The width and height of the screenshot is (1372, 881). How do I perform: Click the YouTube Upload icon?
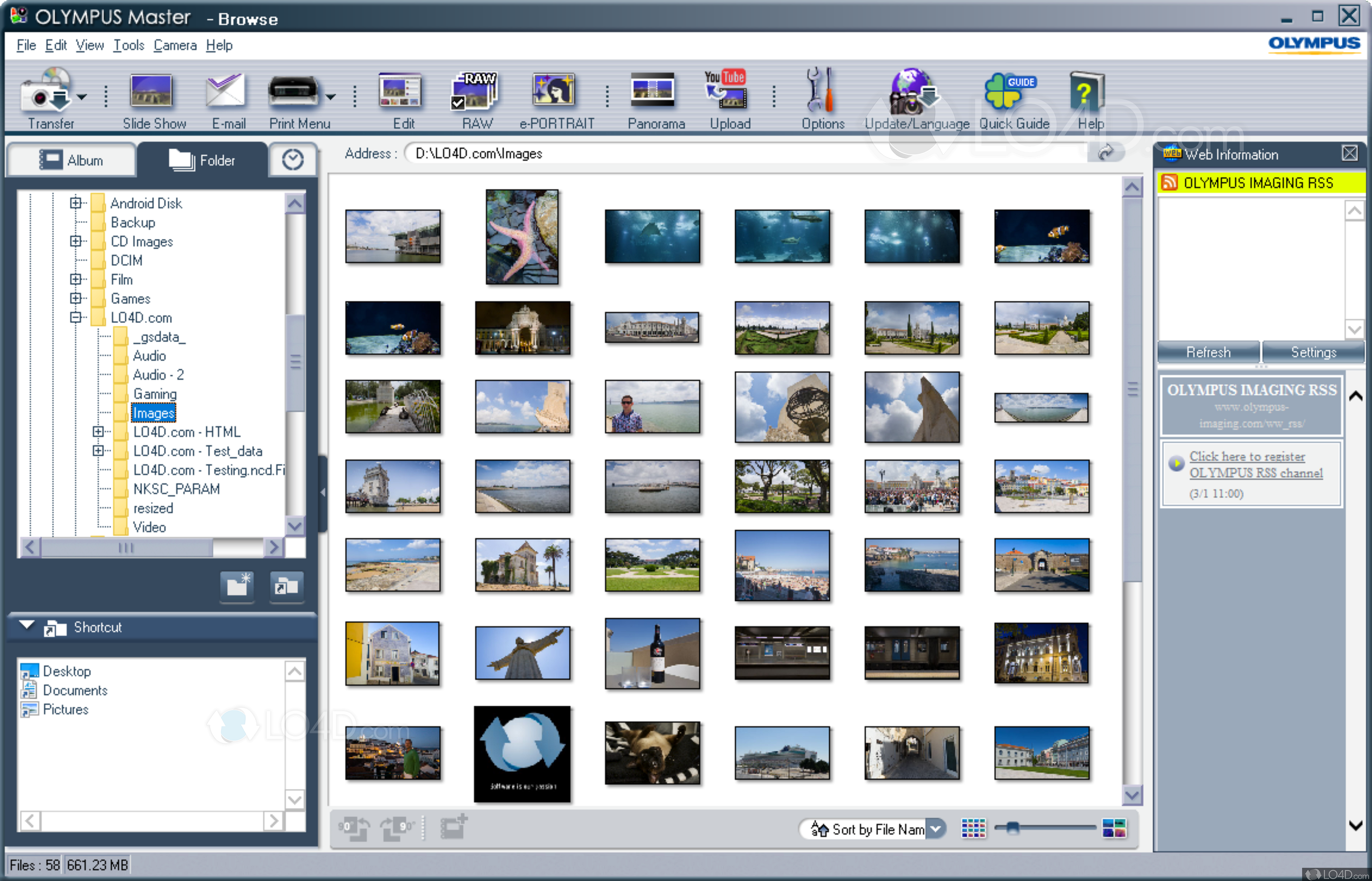point(726,89)
